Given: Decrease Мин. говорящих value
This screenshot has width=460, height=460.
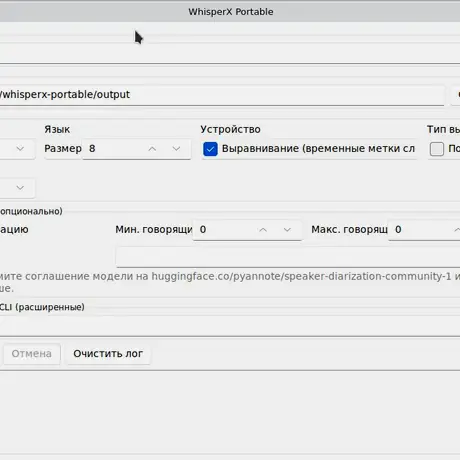Looking at the screenshot, I should [287, 230].
